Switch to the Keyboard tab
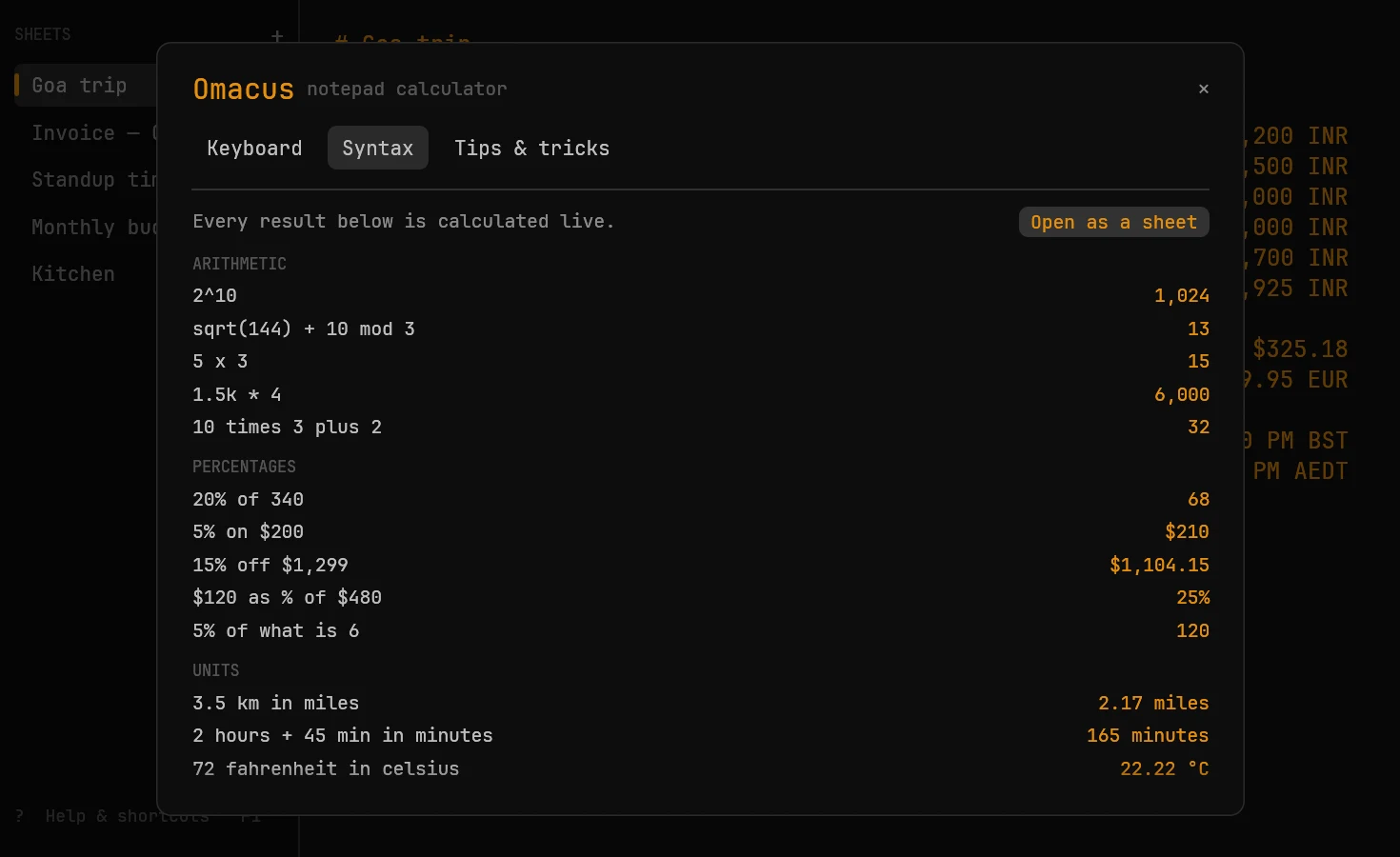Viewport: 1400px width, 857px height. point(254,148)
